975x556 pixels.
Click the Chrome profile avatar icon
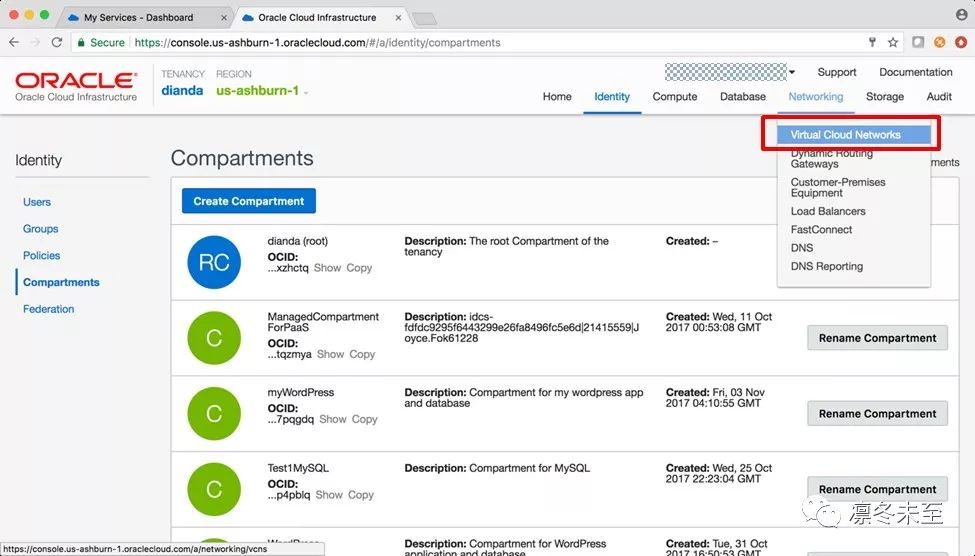pos(961,15)
